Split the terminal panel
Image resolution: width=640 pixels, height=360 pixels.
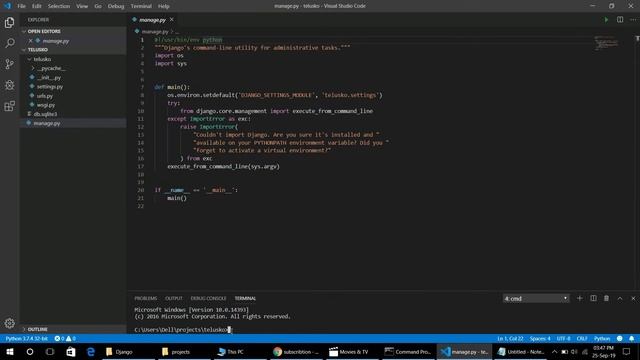click(x=593, y=298)
